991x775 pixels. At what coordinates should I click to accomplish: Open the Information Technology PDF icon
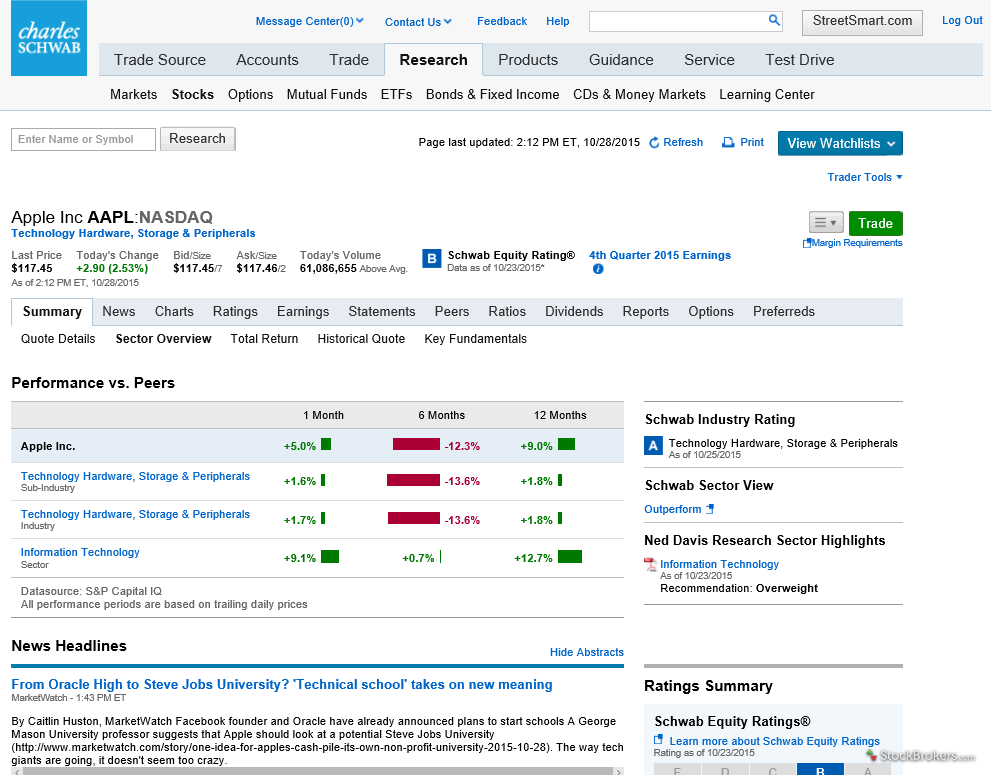point(650,564)
